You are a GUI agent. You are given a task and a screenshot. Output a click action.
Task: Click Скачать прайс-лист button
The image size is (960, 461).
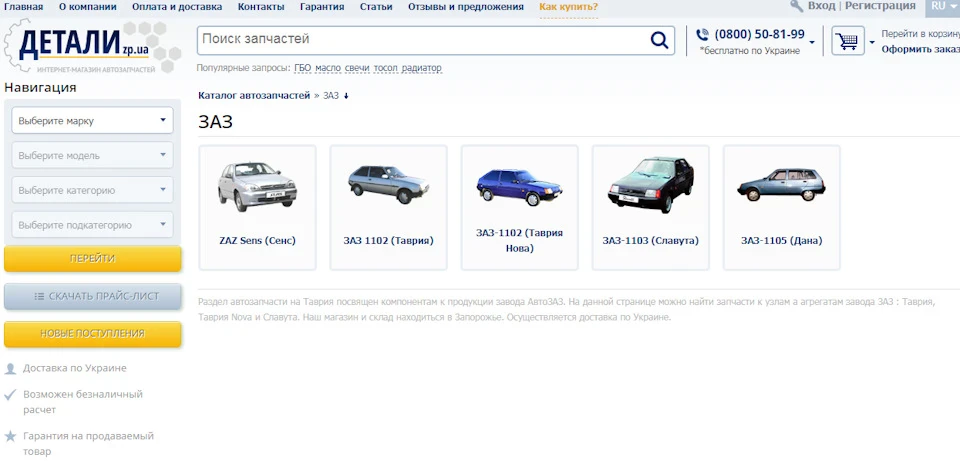92,296
